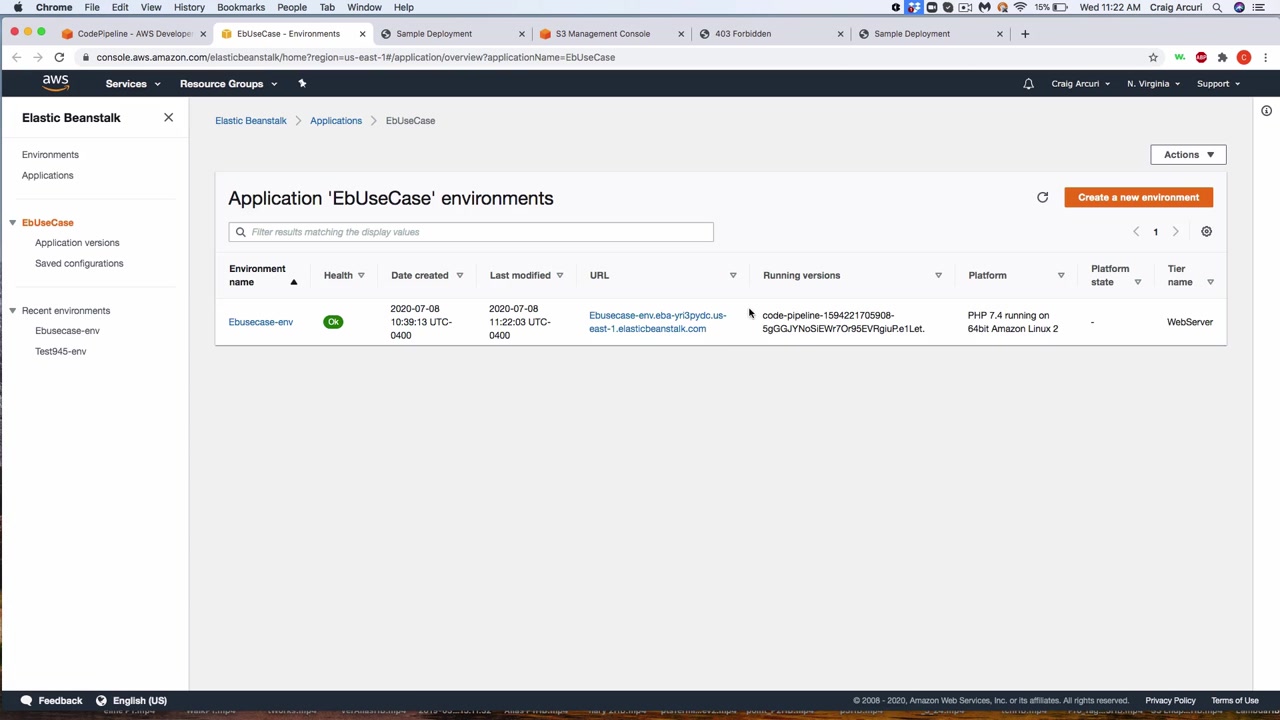The width and height of the screenshot is (1280, 720).
Task: Collapse the EbUseCase sidebar section
Action: tap(12, 223)
